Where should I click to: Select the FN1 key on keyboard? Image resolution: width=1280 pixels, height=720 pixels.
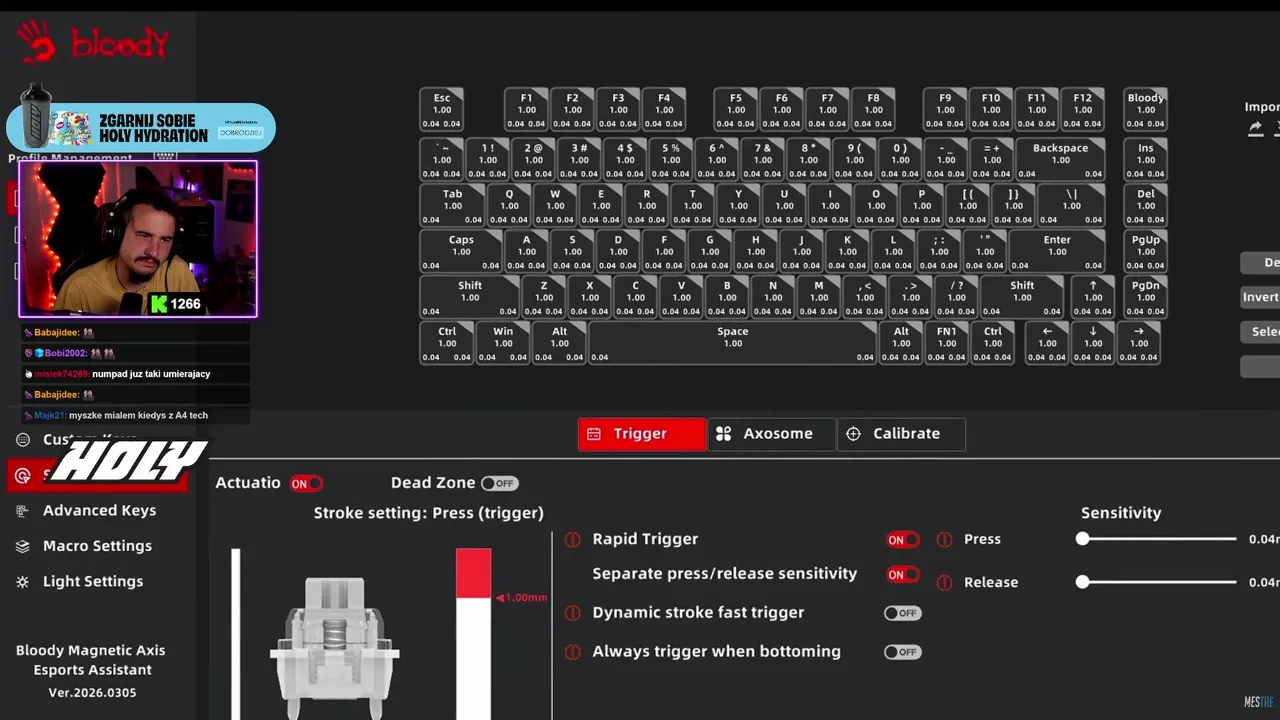(947, 343)
